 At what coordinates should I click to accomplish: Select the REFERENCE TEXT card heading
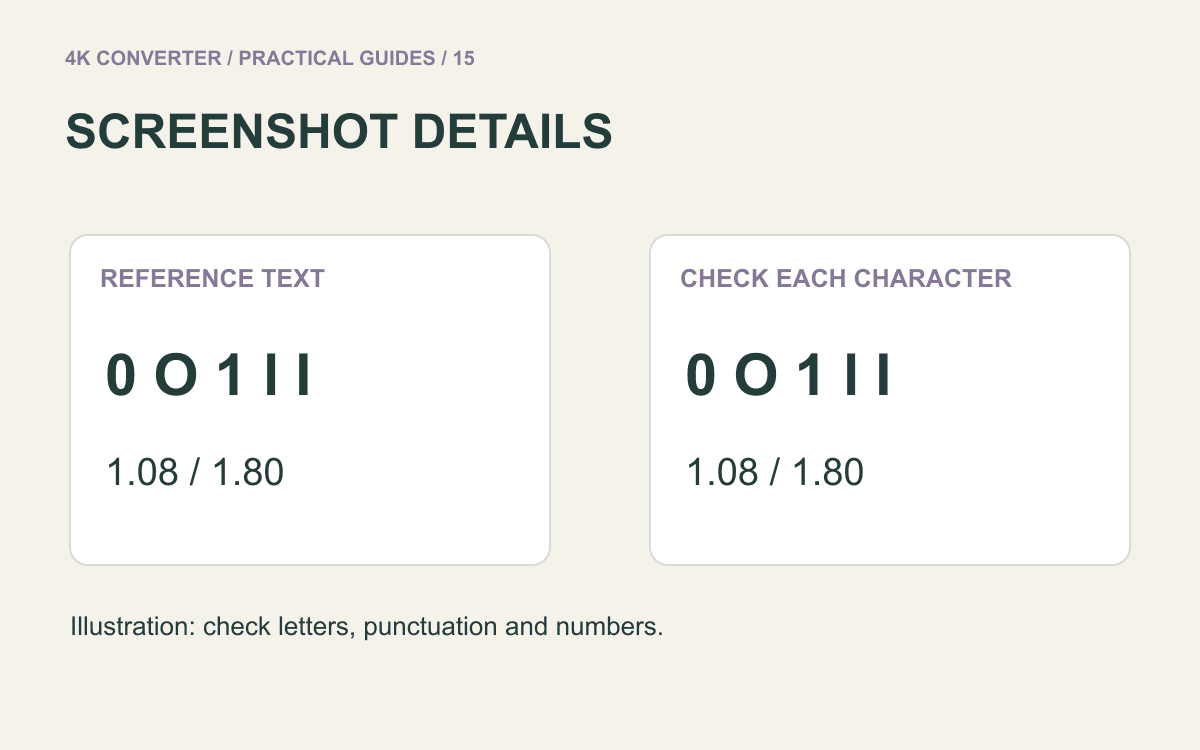(213, 278)
